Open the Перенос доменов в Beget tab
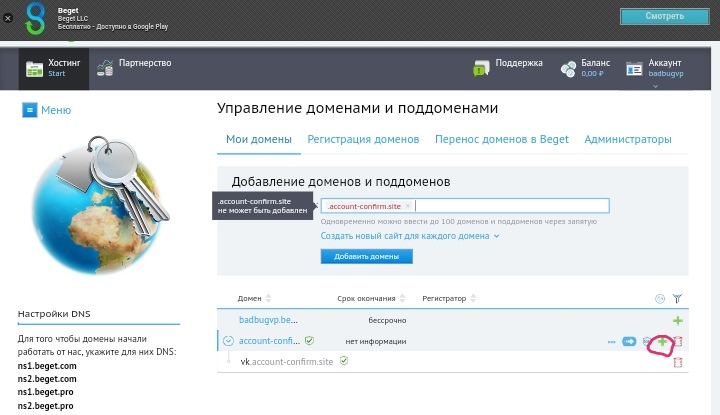Image resolution: width=720 pixels, height=415 pixels. coord(501,139)
